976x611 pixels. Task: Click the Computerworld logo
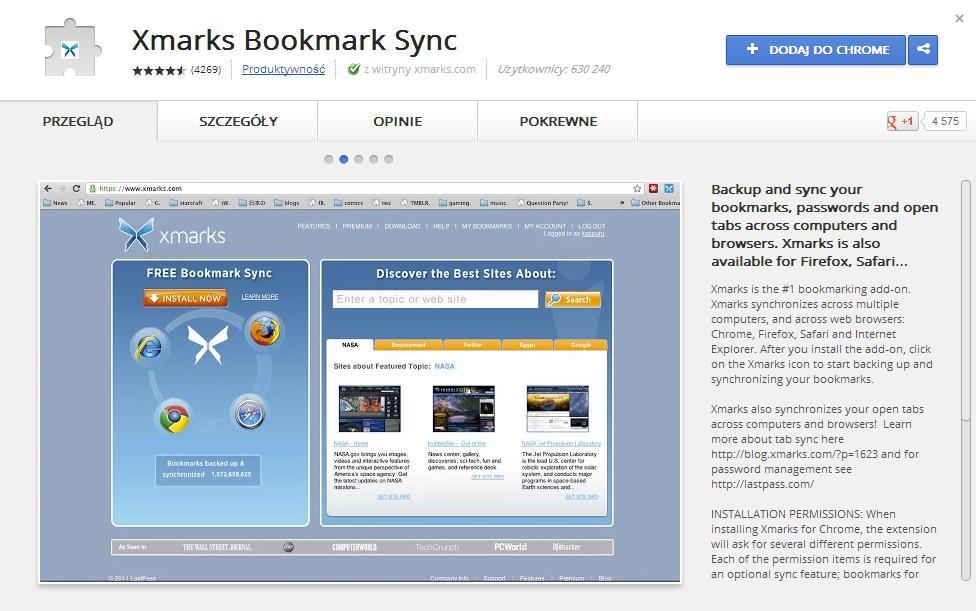(354, 548)
